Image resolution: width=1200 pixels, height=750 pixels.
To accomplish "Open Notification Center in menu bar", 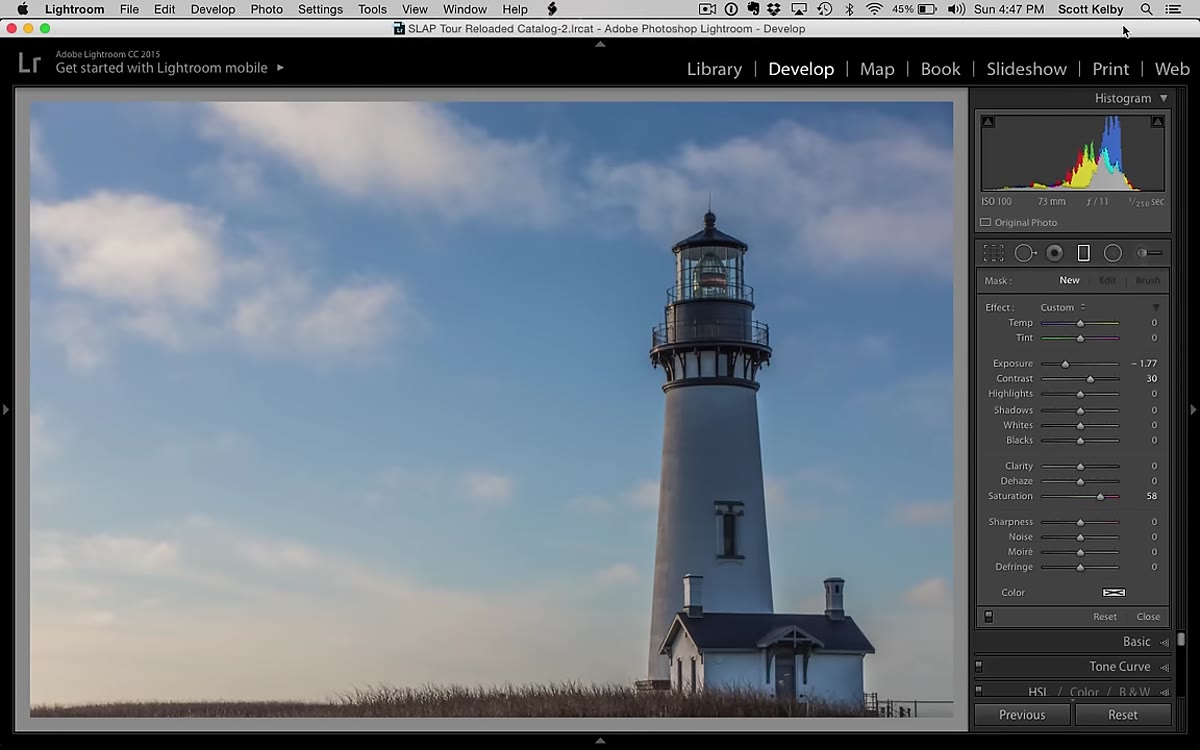I will click(1174, 9).
